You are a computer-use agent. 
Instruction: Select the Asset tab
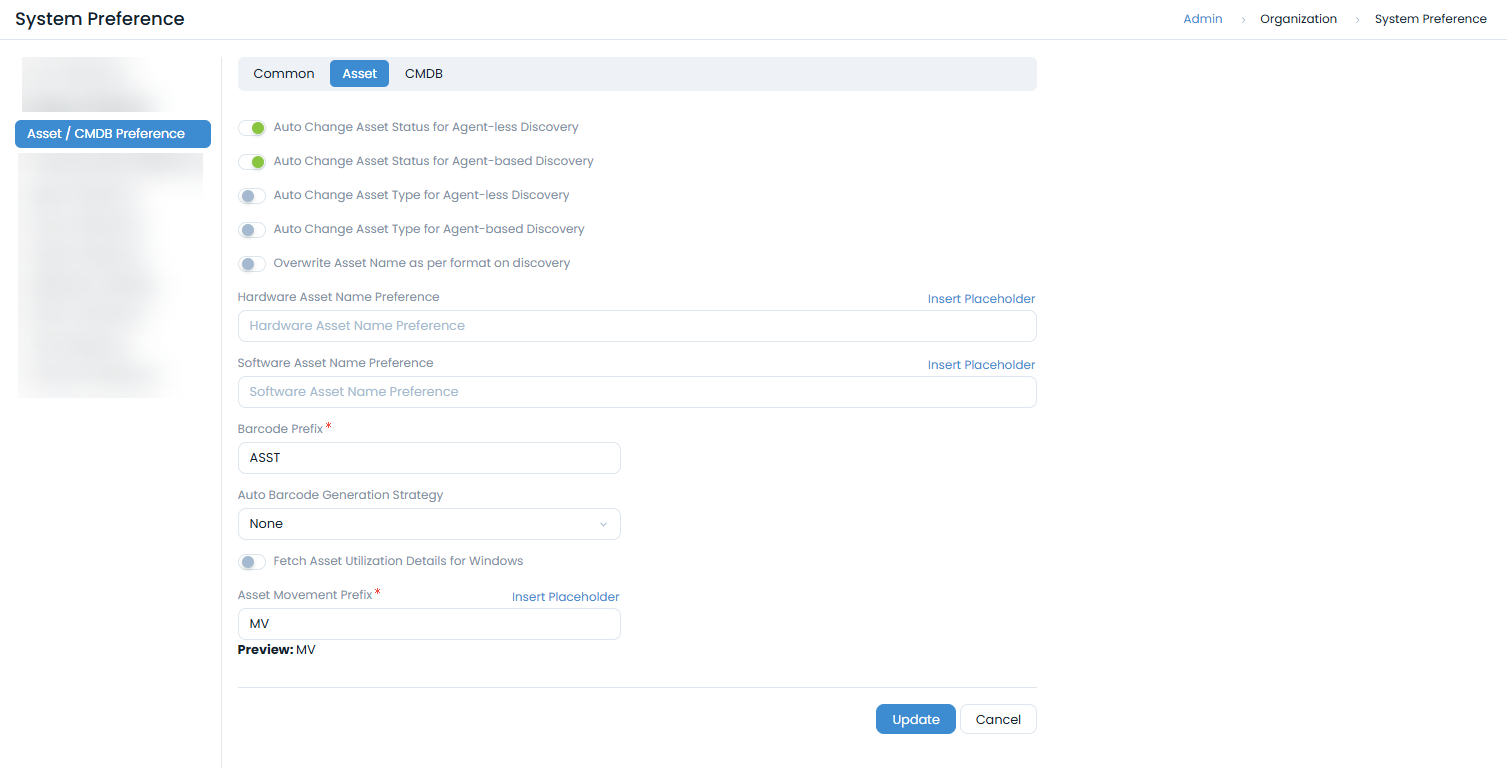pos(359,74)
